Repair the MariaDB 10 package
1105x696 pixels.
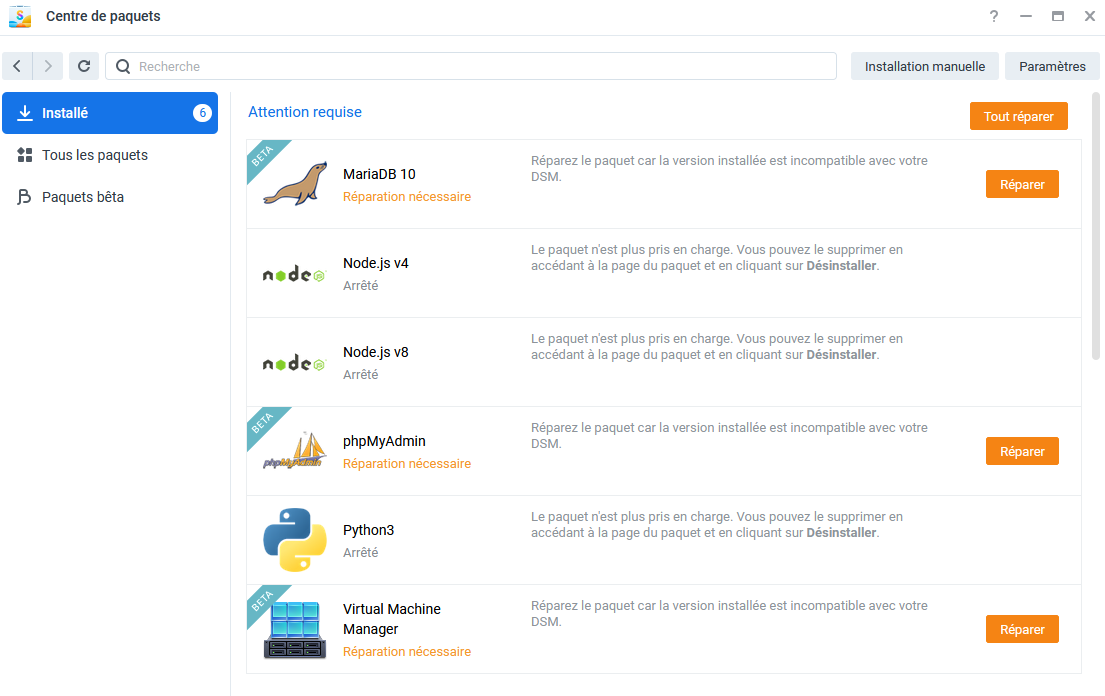coord(1022,185)
